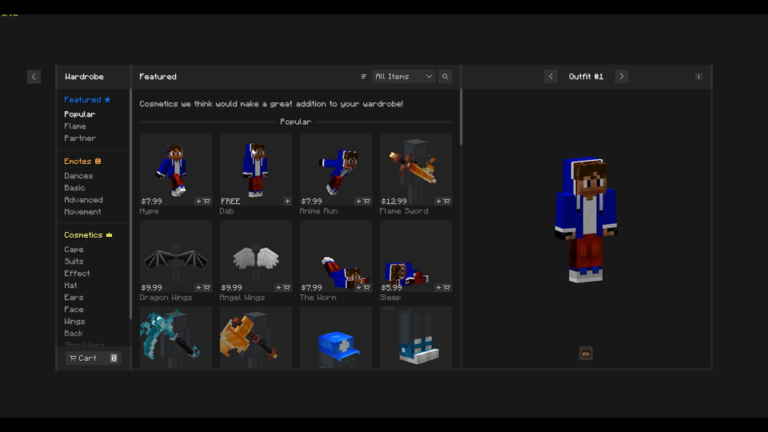Click the info icon in outfit panel
The image size is (768, 432).
[x=698, y=77]
